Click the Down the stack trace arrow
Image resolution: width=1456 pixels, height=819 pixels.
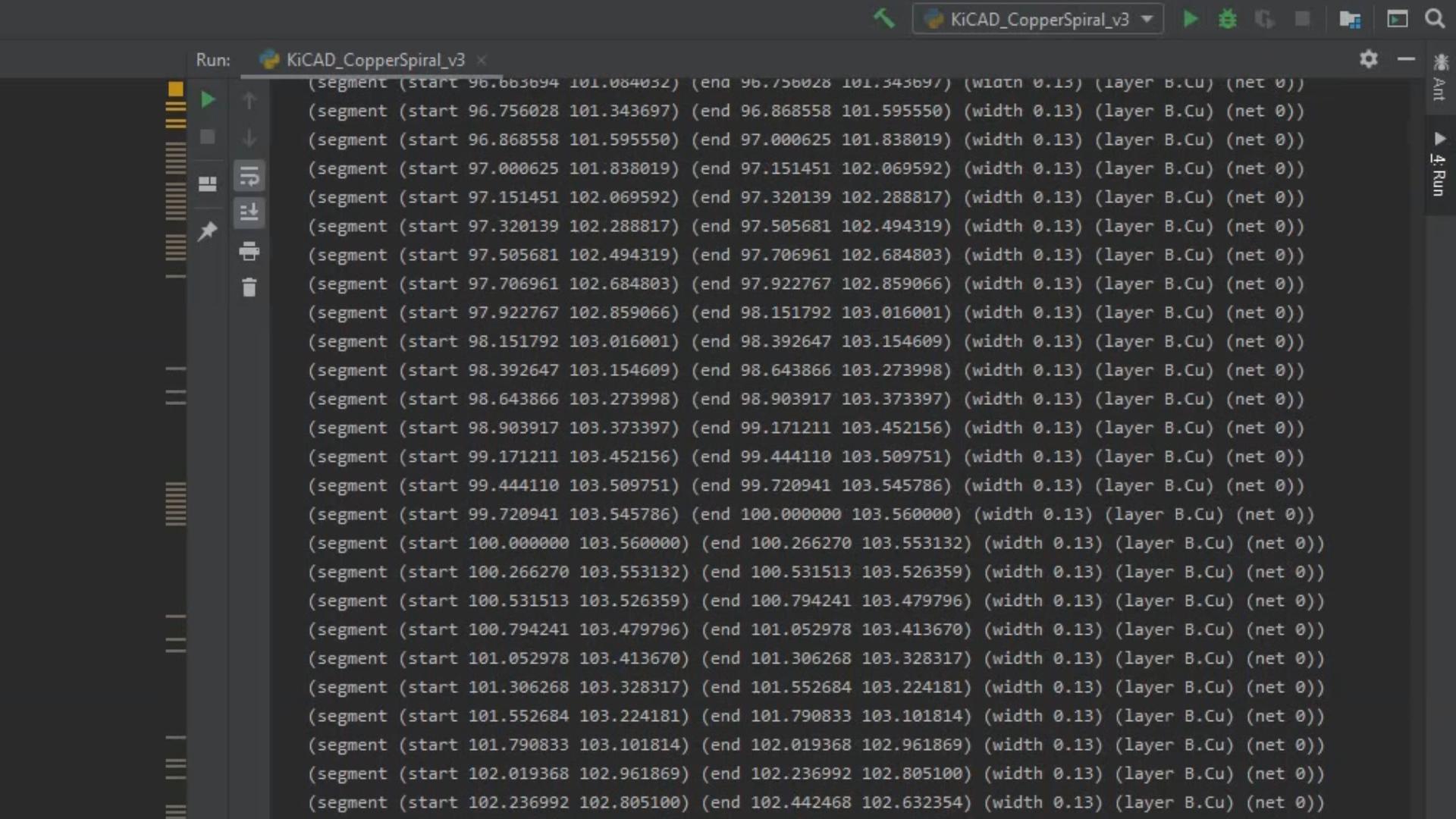[249, 138]
